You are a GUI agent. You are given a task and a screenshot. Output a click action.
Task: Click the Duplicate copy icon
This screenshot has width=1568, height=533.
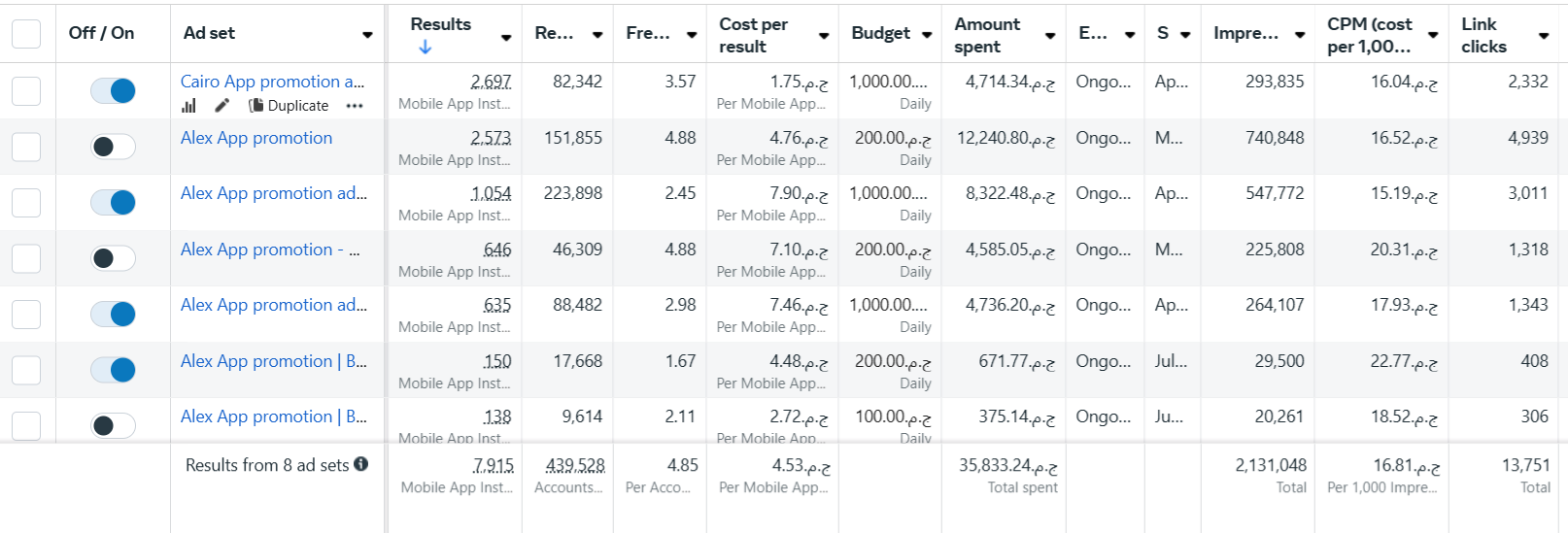256,105
